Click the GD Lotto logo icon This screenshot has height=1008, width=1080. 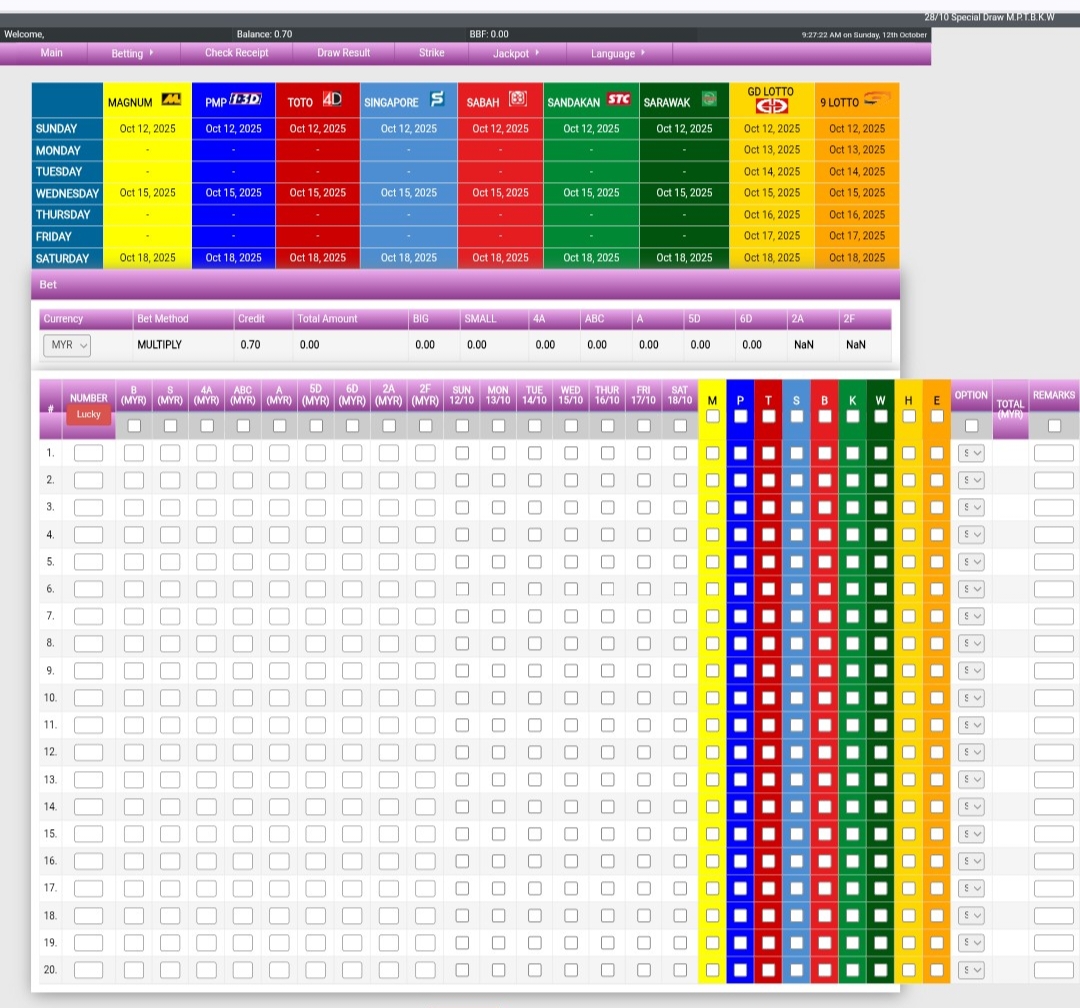(771, 106)
